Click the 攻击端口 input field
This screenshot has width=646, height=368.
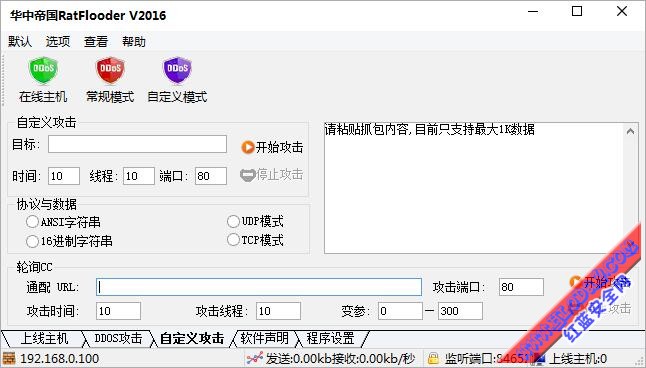[521, 287]
